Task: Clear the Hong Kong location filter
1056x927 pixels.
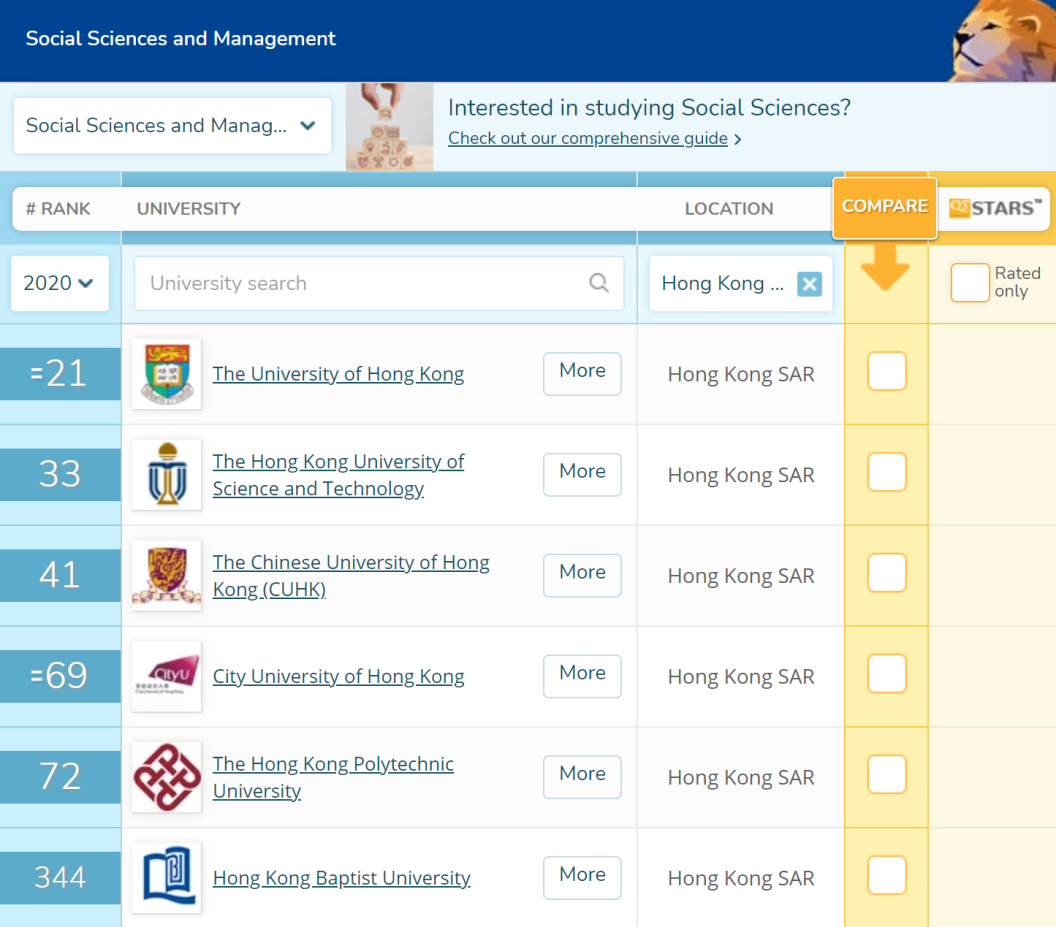Action: 810,284
